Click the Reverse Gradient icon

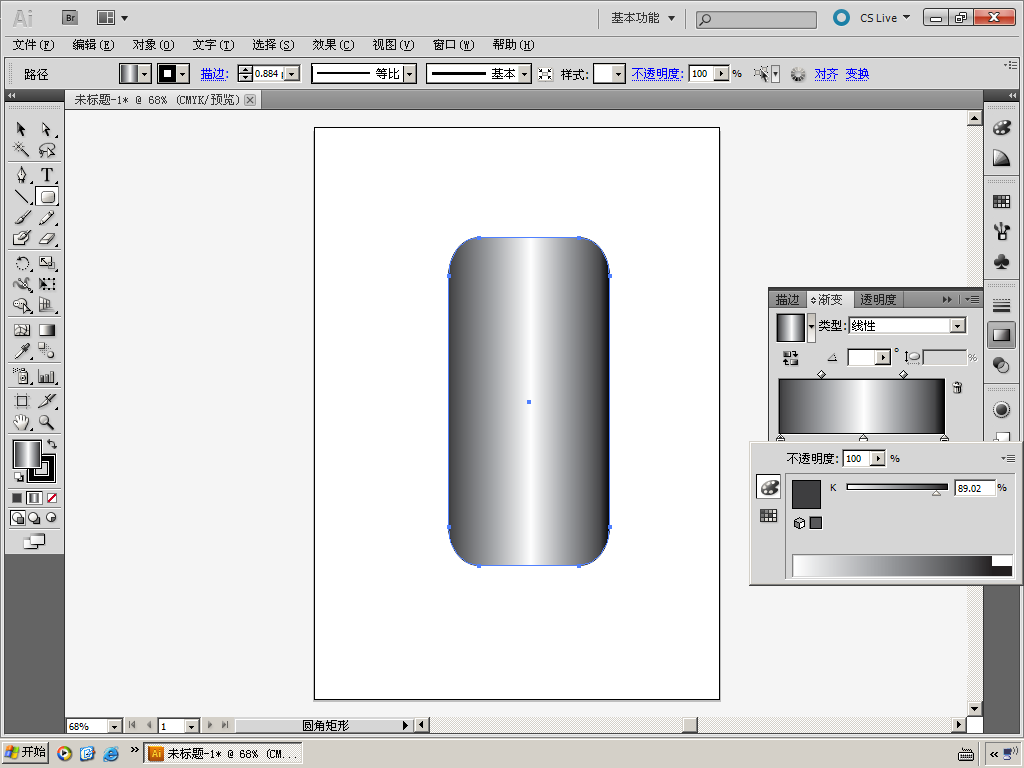(x=790, y=357)
